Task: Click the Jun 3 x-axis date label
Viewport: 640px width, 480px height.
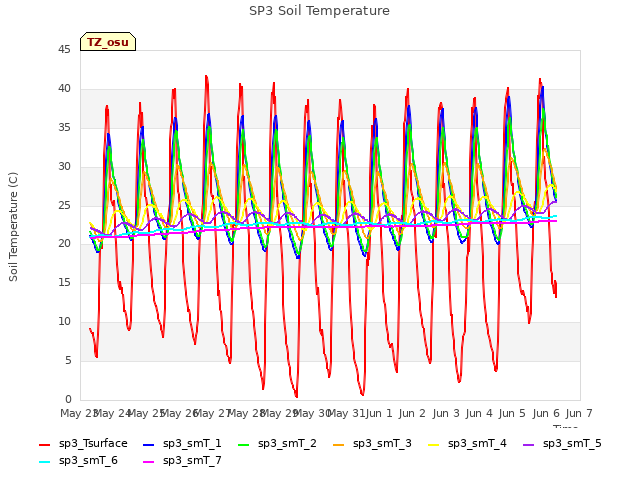Action: pyautogui.click(x=446, y=413)
